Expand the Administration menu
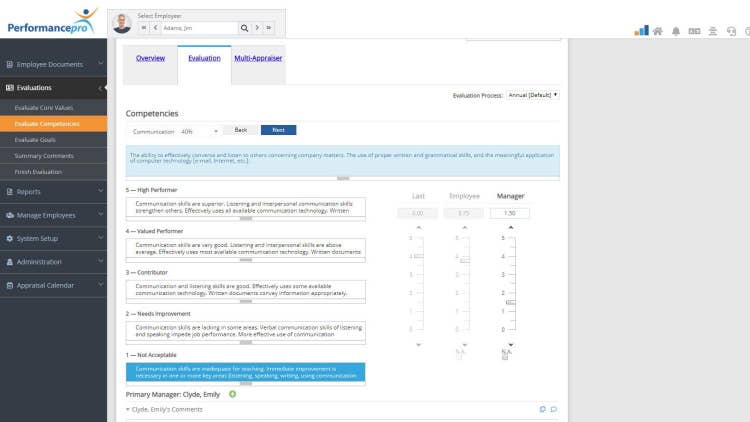Screen dimensions: 750x422 (x=100, y=261)
